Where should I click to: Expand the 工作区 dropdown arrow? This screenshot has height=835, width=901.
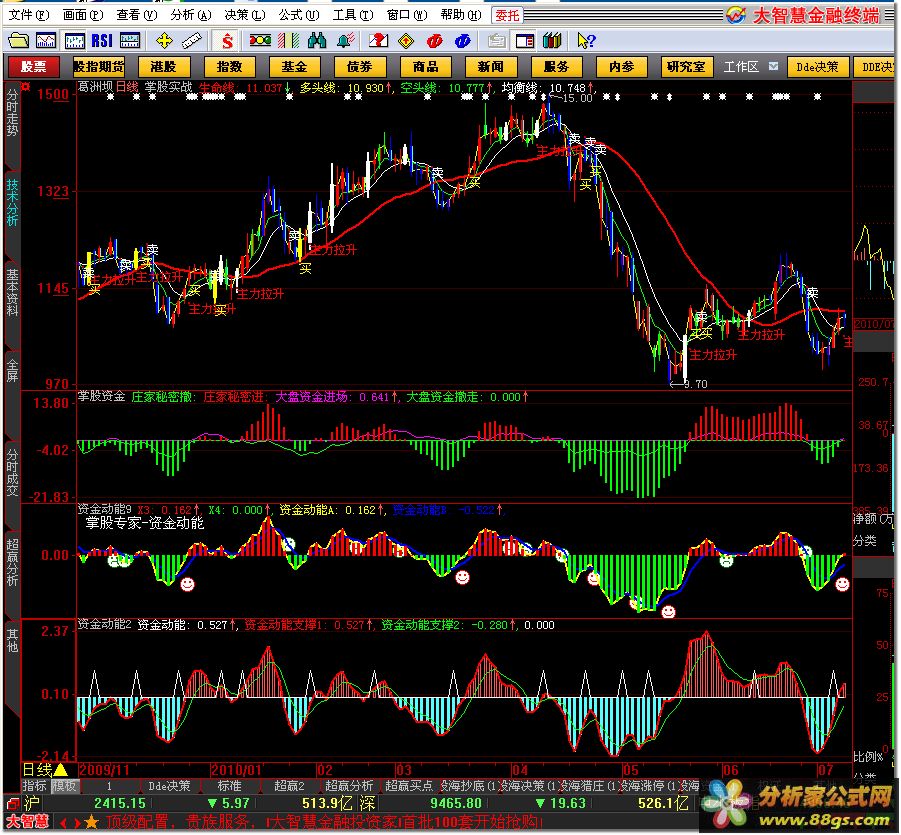(773, 66)
